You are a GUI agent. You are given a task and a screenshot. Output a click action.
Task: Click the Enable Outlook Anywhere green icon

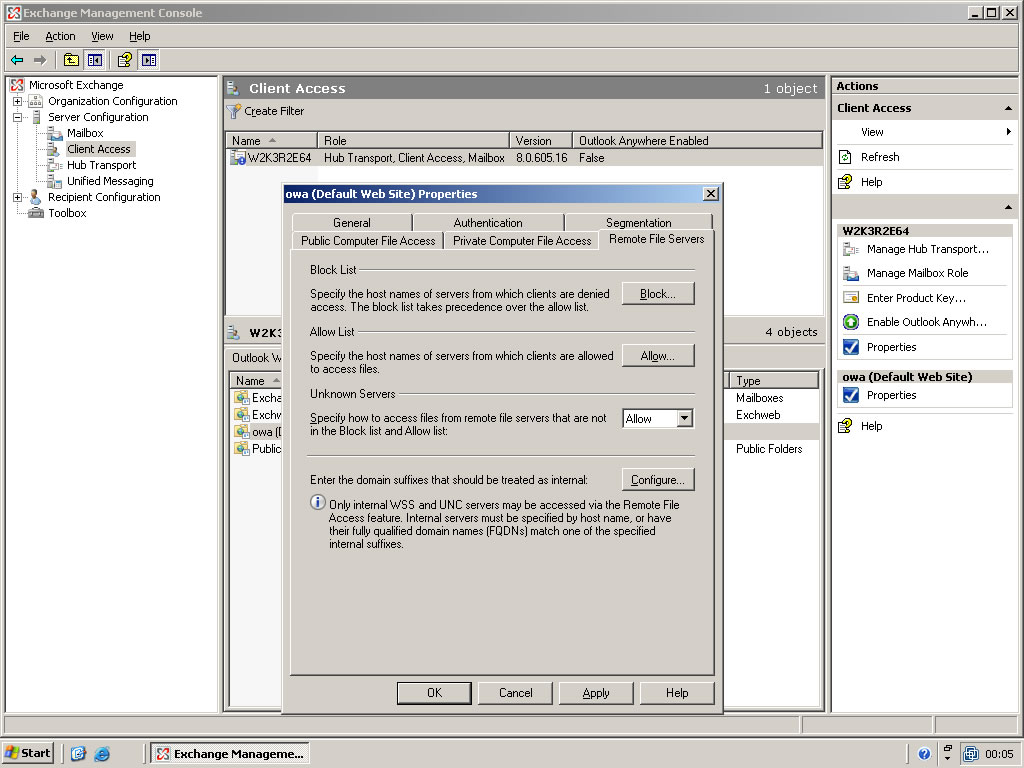tap(851, 322)
